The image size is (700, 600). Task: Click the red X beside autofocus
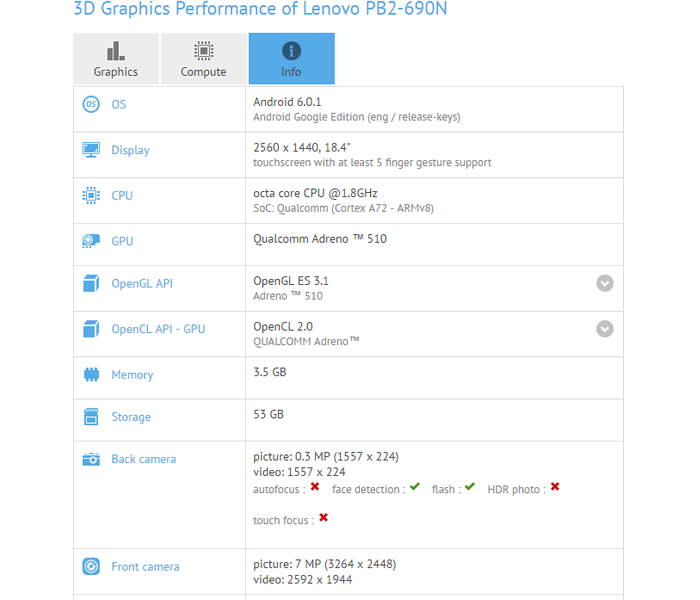coord(315,487)
